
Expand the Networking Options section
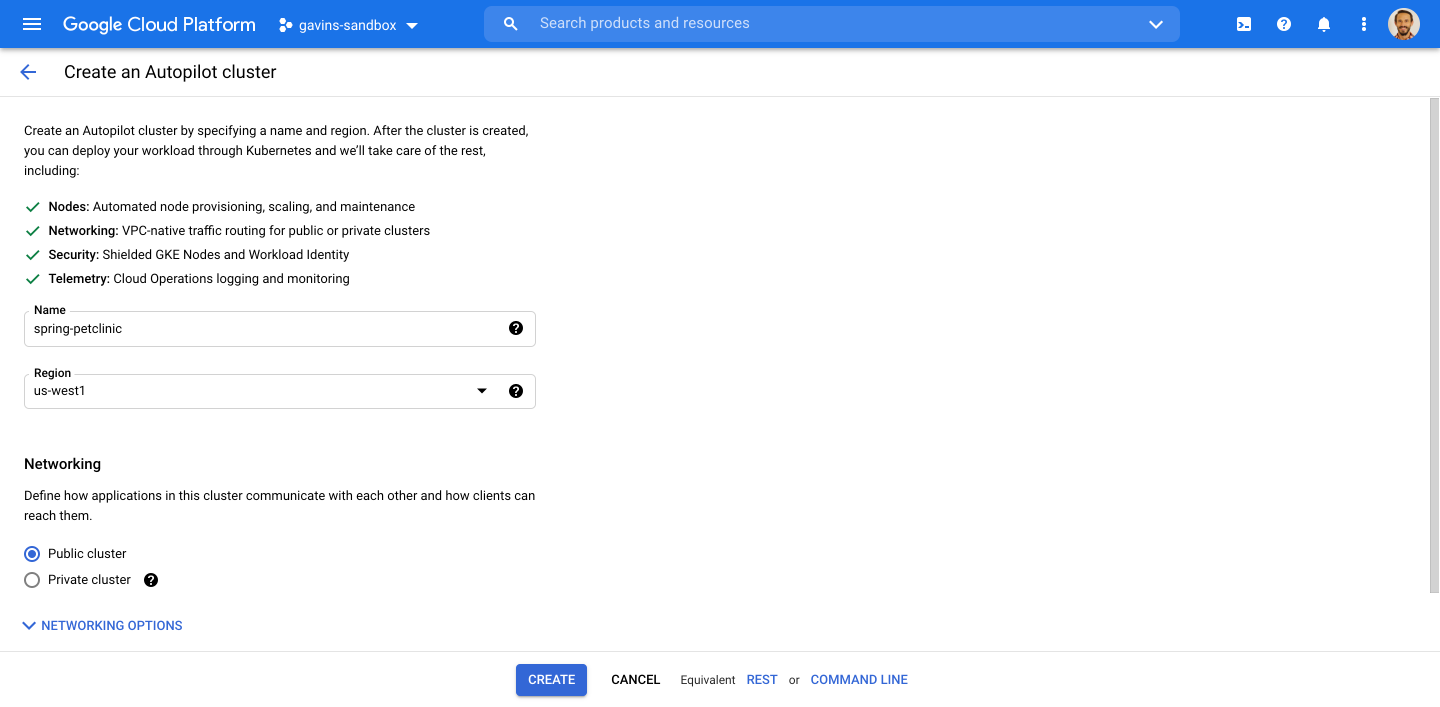pyautogui.click(x=102, y=625)
